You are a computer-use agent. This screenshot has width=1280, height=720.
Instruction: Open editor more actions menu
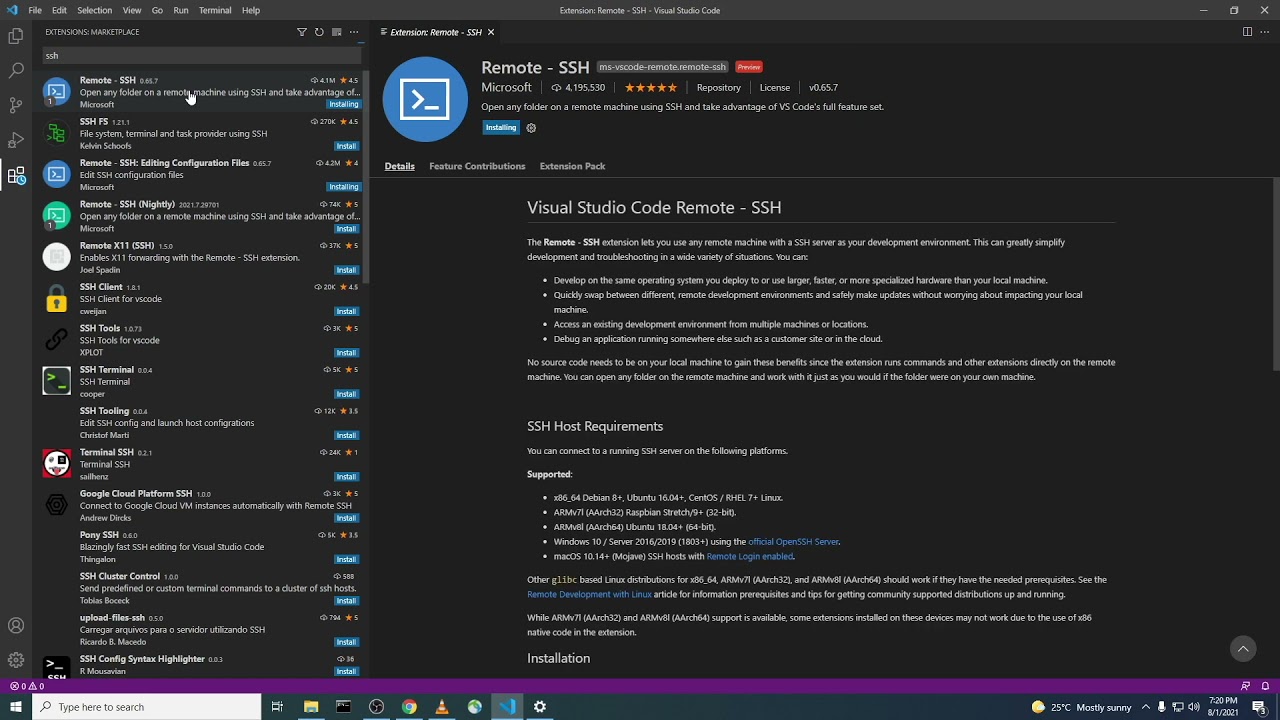tap(1264, 32)
